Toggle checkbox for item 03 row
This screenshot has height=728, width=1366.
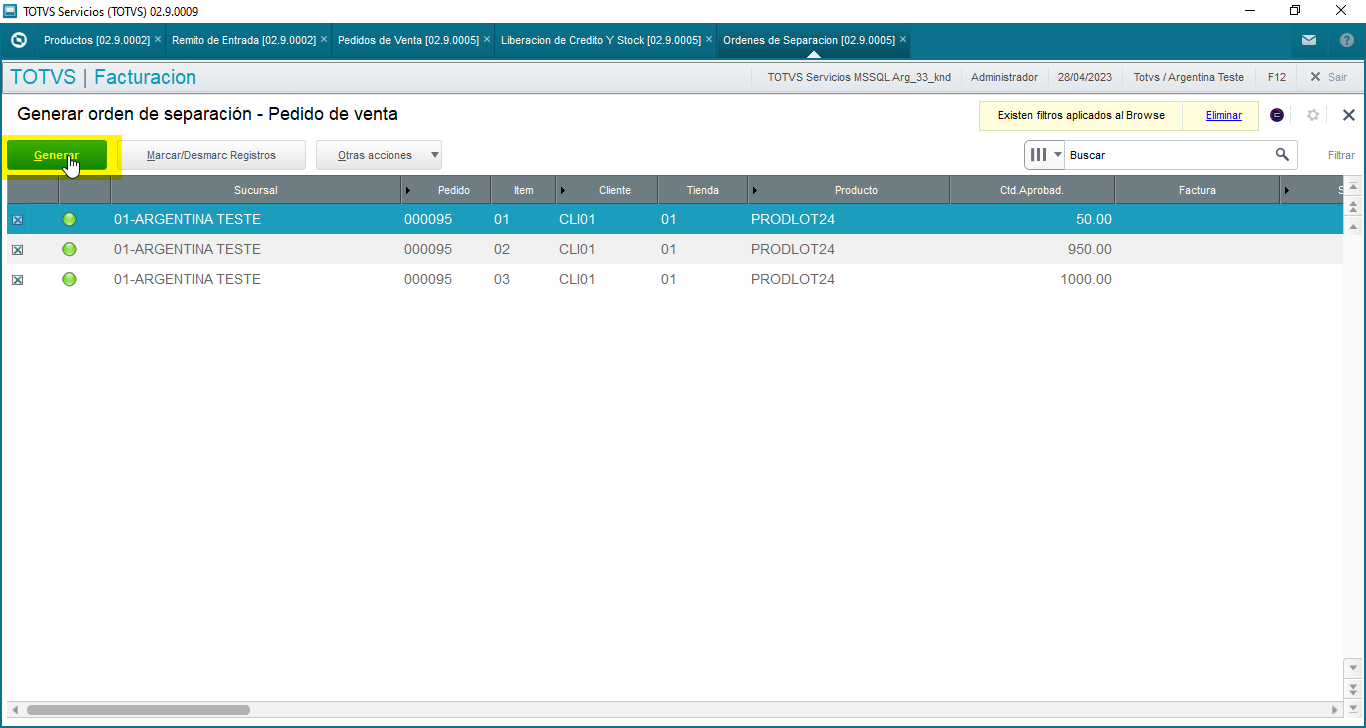[17, 280]
